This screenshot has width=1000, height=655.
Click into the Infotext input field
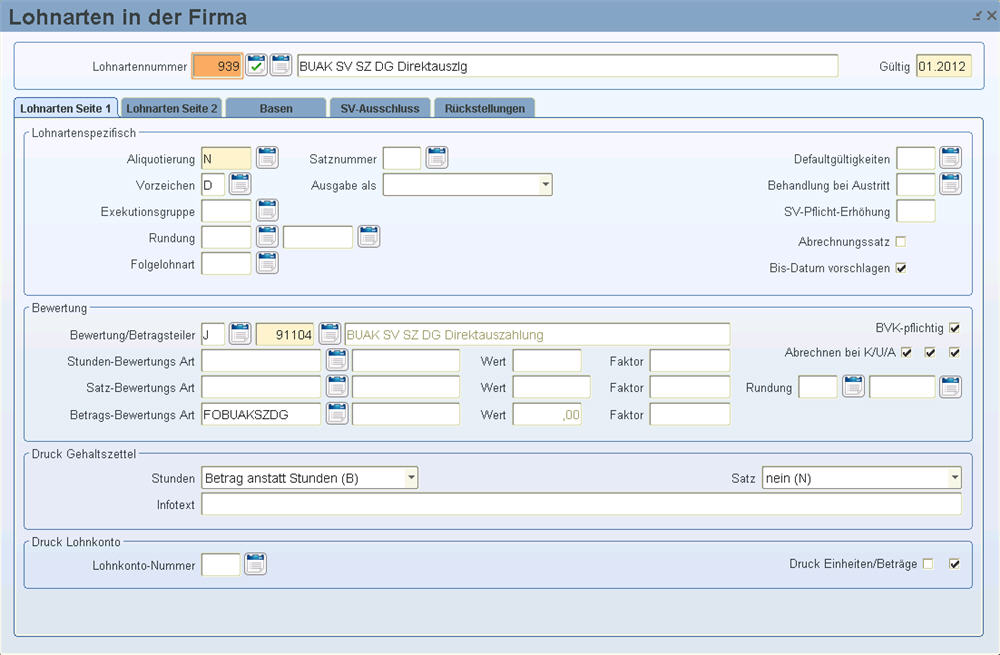click(580, 504)
